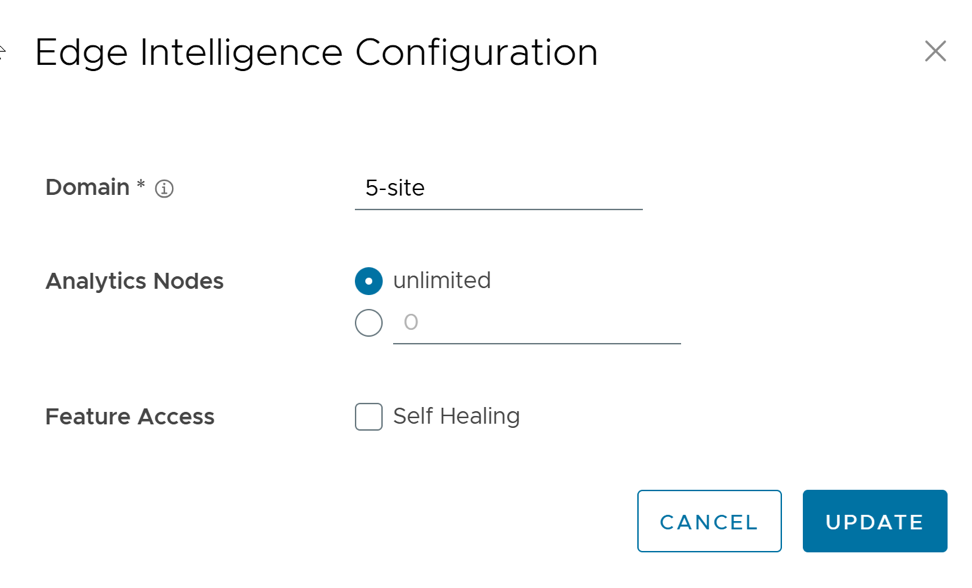
Task: Select the unlimited Analytics Nodes radio button
Action: pyautogui.click(x=369, y=281)
